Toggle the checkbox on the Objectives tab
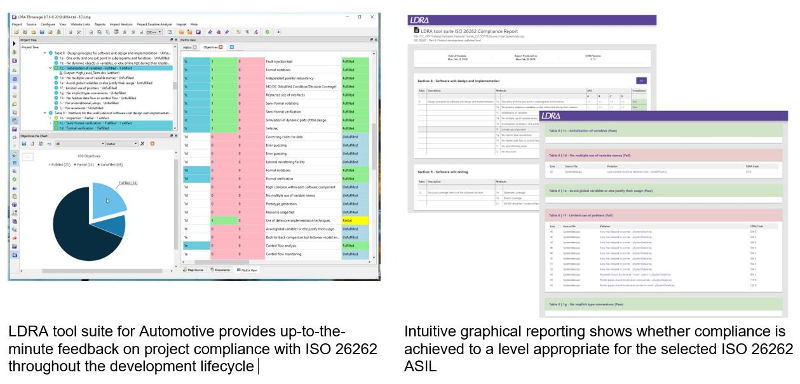Screen dimensions: 800x384 [220, 47]
